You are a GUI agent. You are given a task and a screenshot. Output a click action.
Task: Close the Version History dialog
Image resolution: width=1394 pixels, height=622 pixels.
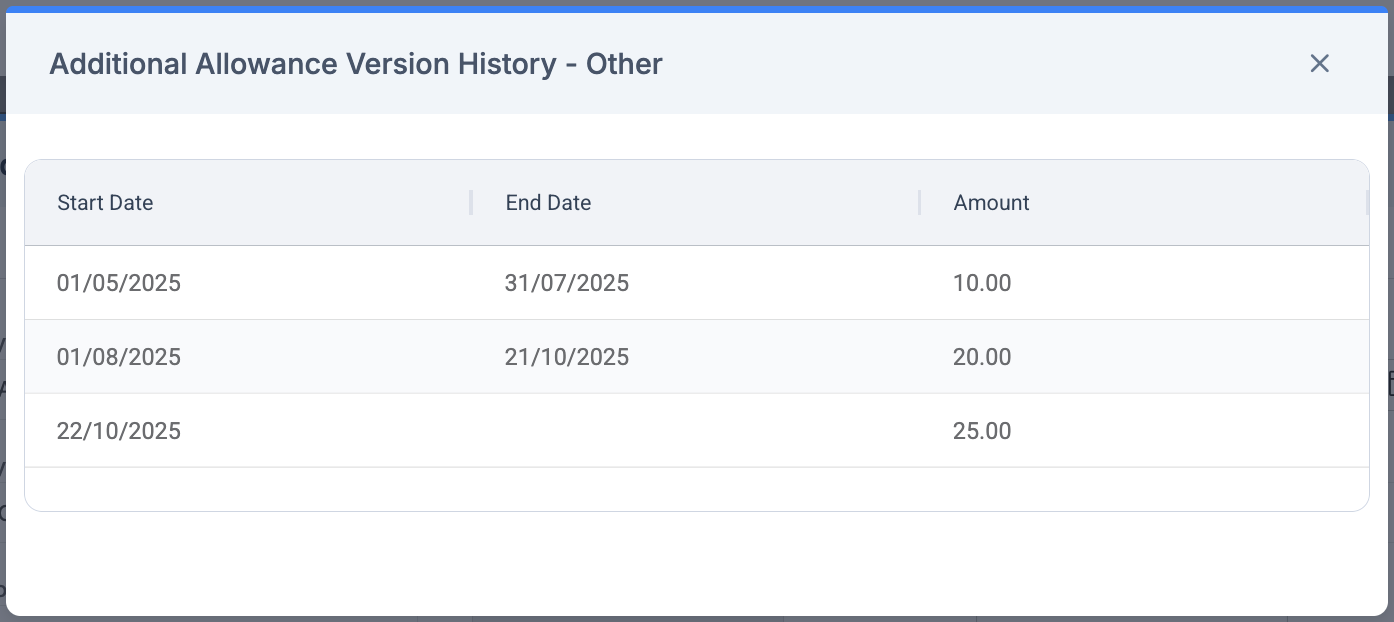click(x=1319, y=64)
